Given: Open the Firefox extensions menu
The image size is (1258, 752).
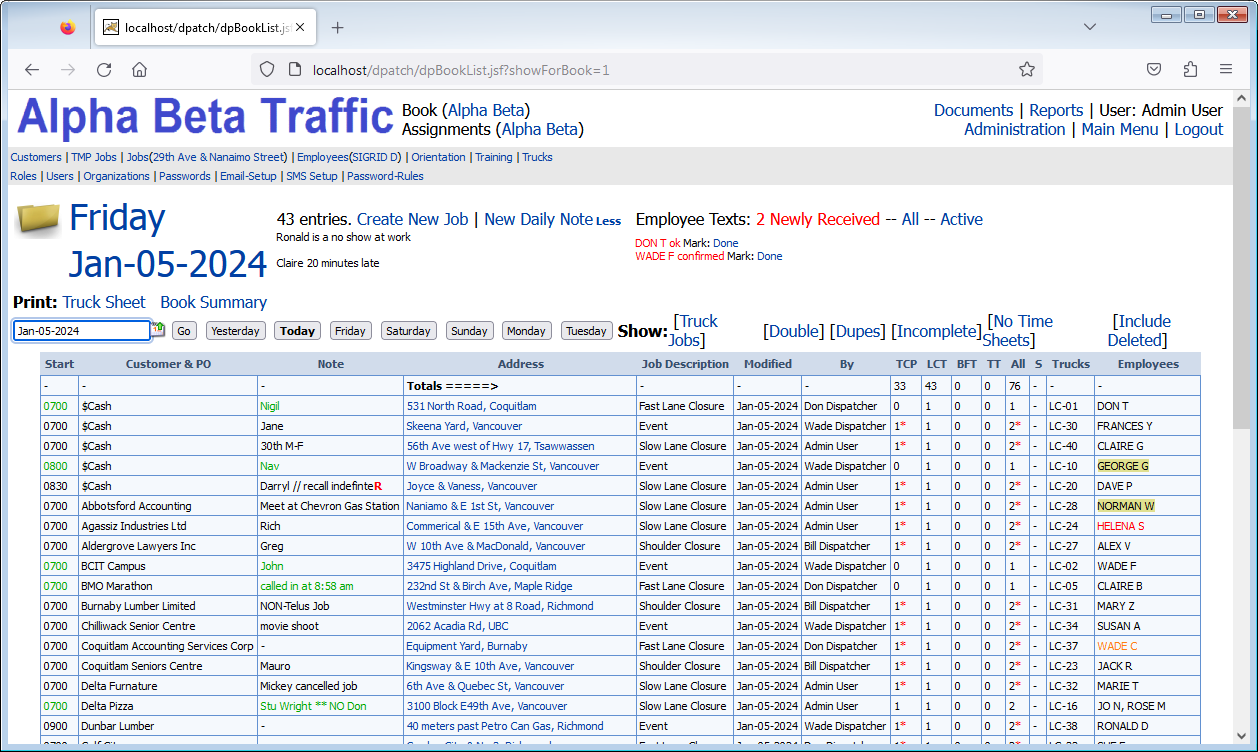Looking at the screenshot, I should click(1190, 70).
